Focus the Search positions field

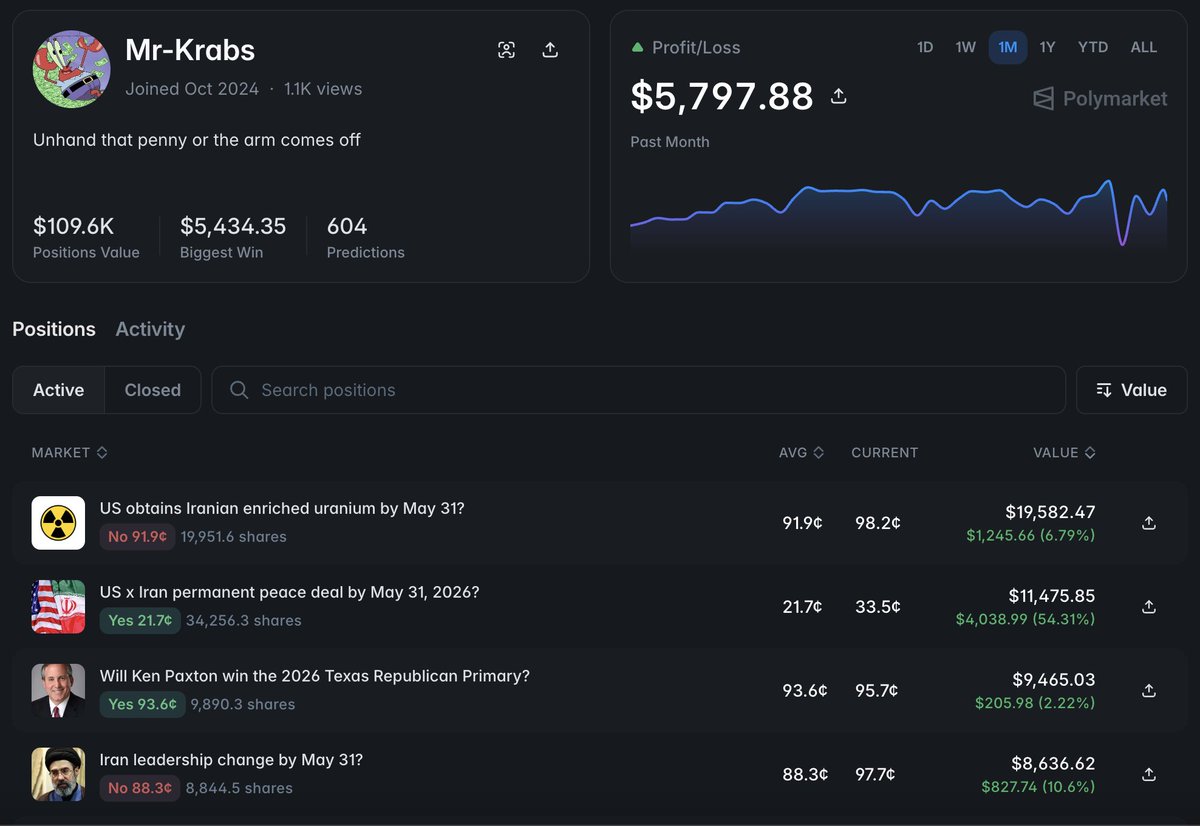pos(638,390)
